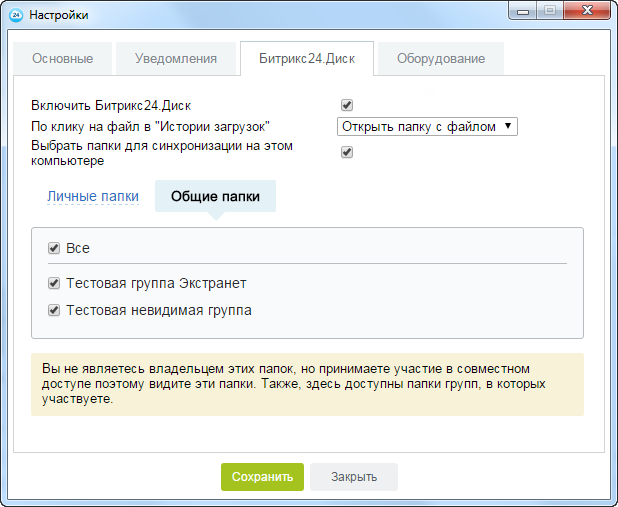Toggle the Включить Битрикс24.Диск checkbox
The image size is (618, 507).
[x=347, y=105]
